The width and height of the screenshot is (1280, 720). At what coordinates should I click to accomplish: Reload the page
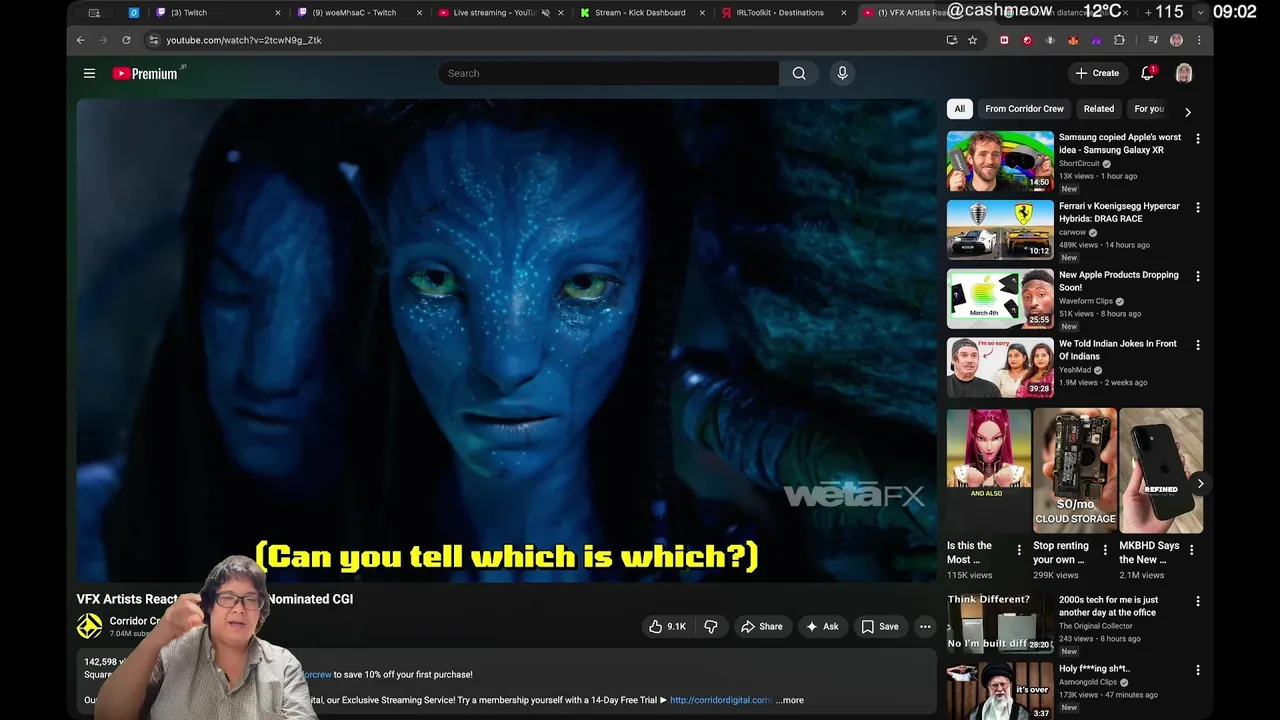point(126,40)
